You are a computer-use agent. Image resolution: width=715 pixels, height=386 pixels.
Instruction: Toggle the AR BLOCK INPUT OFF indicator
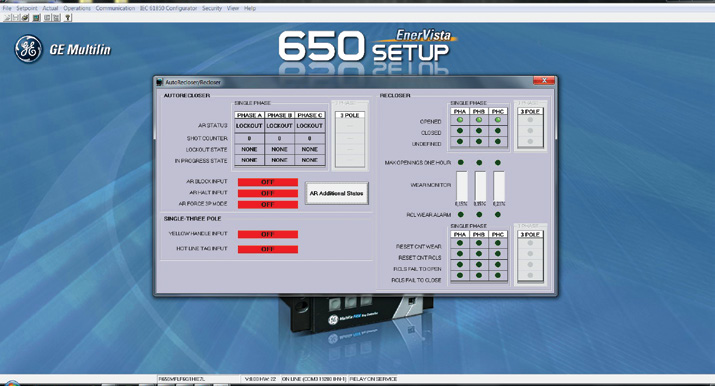coord(268,182)
